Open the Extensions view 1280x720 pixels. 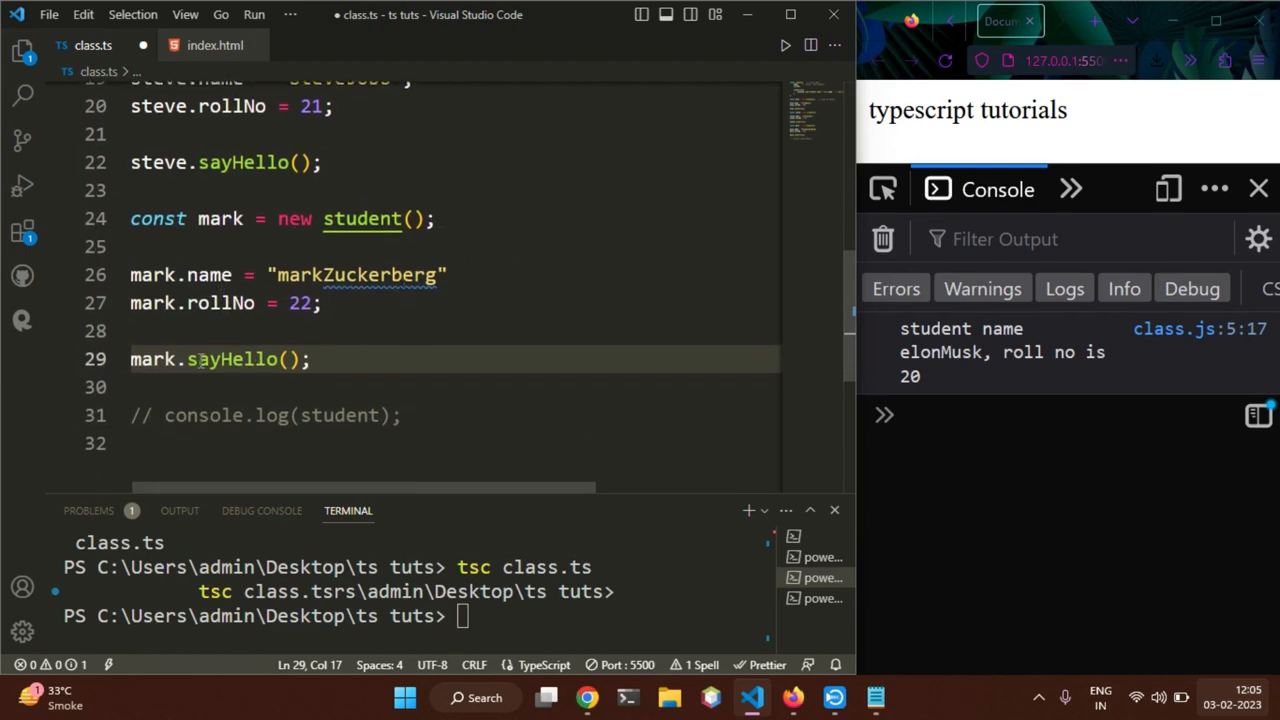[23, 231]
